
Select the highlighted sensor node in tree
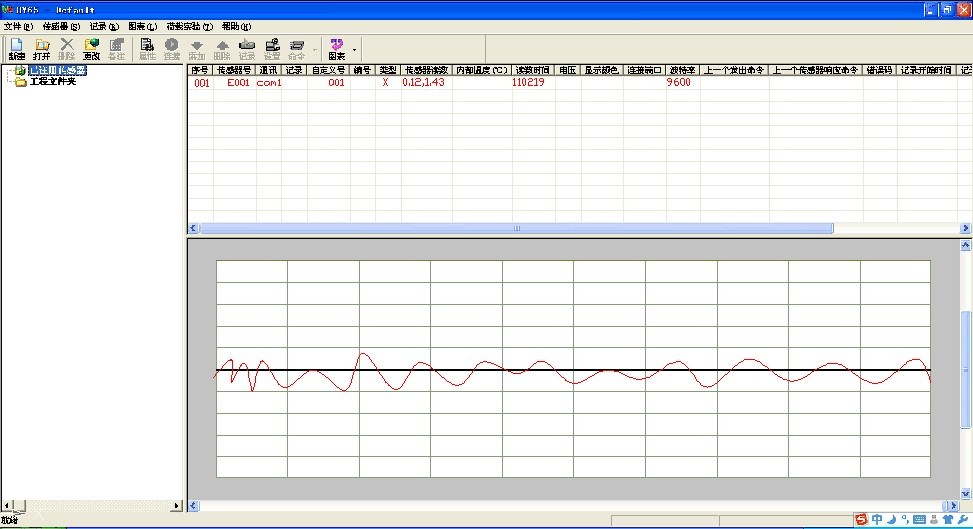[57, 71]
